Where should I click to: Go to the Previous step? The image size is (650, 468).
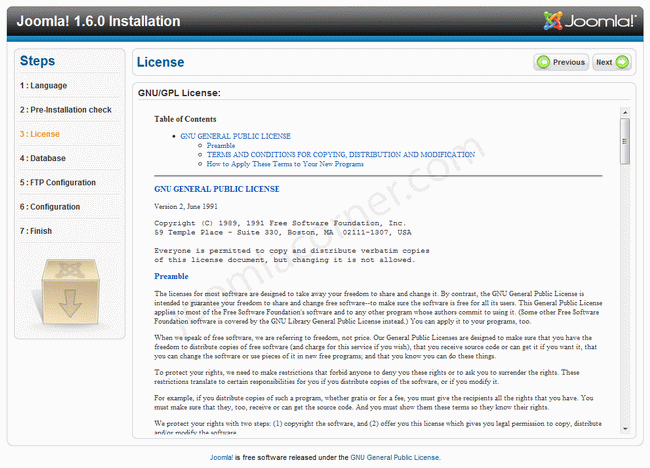(x=561, y=62)
